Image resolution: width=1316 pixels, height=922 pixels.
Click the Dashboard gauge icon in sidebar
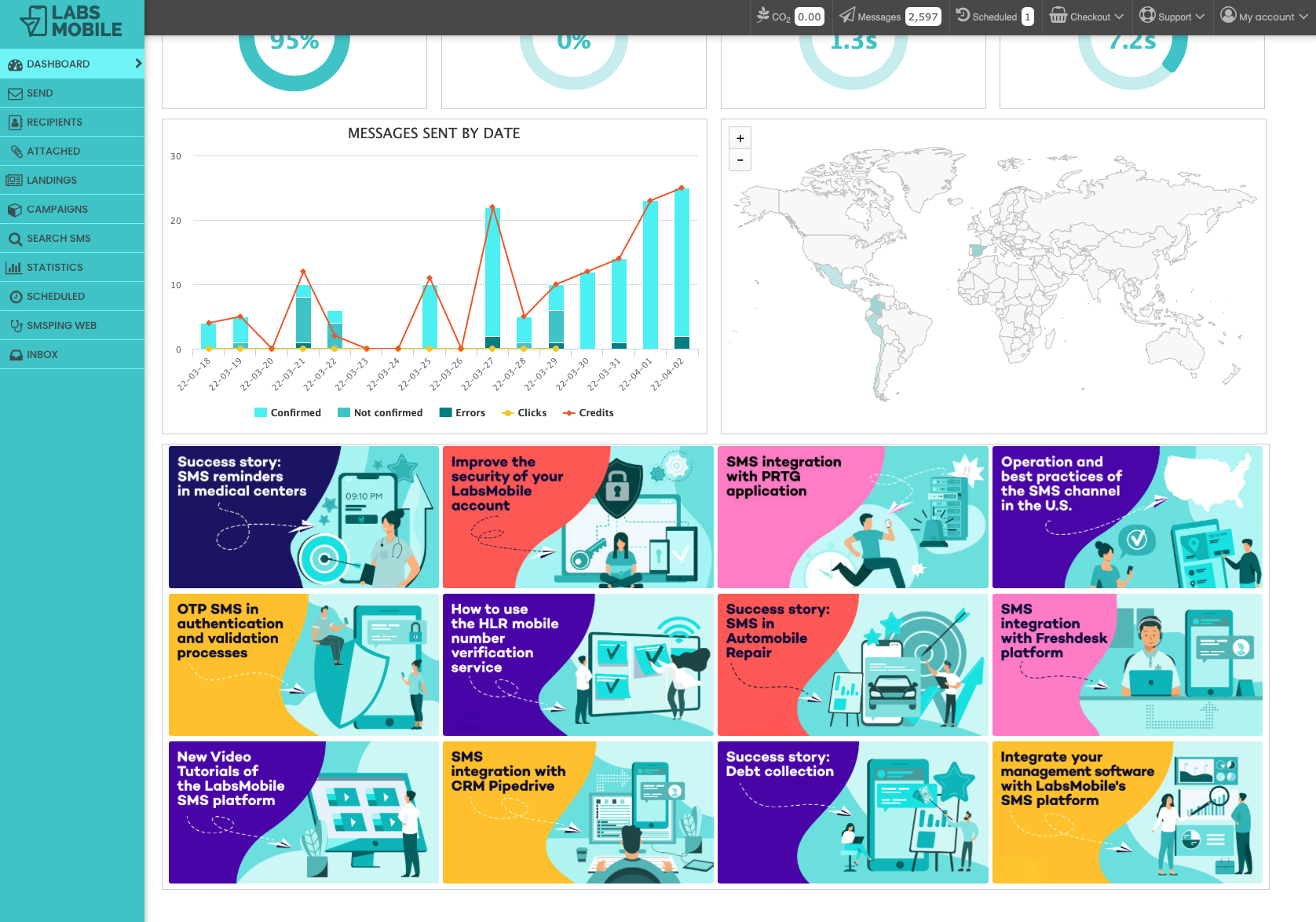coord(15,64)
